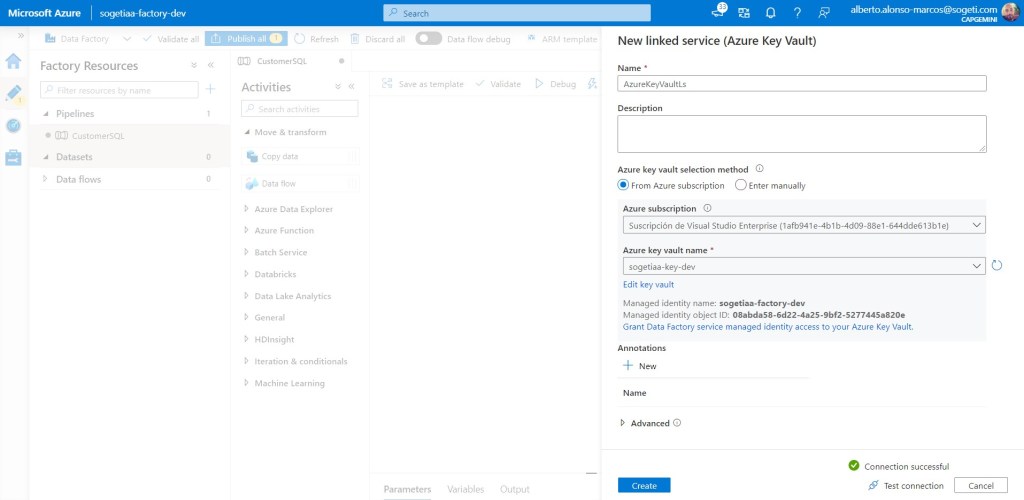Switch to the Variables tab

(x=465, y=489)
